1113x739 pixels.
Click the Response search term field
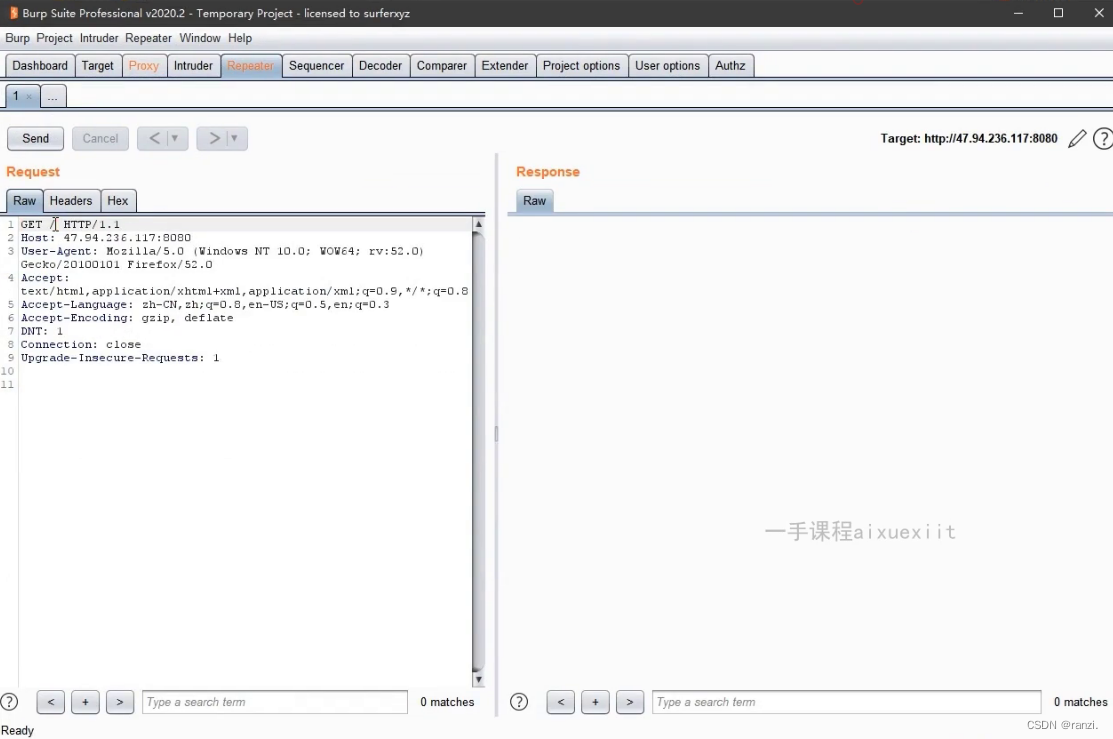click(846, 702)
